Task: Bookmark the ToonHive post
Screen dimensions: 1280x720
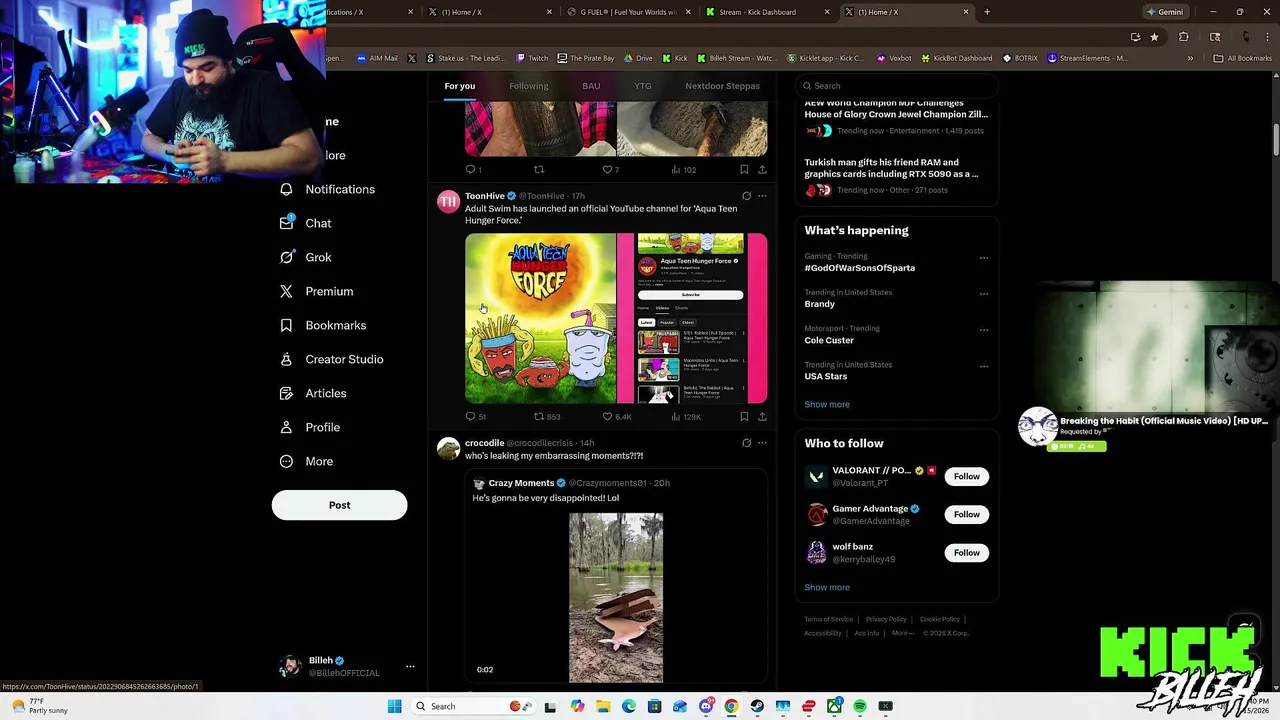Action: (x=744, y=416)
